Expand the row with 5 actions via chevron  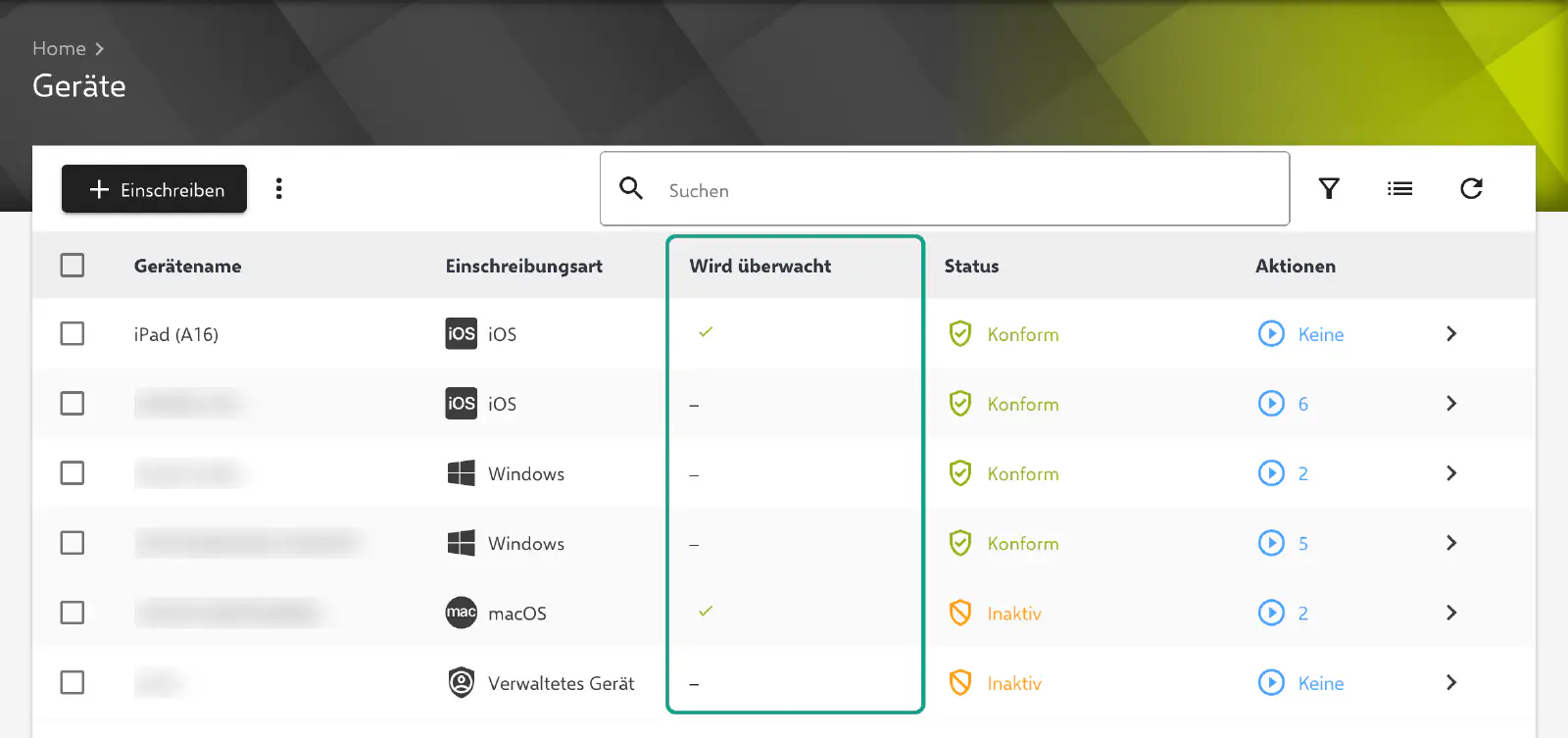pyautogui.click(x=1451, y=543)
